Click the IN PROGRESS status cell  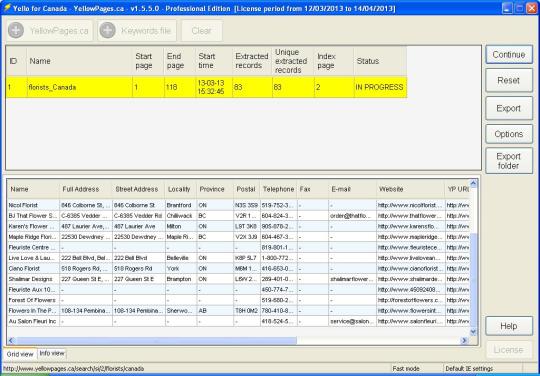coord(380,87)
